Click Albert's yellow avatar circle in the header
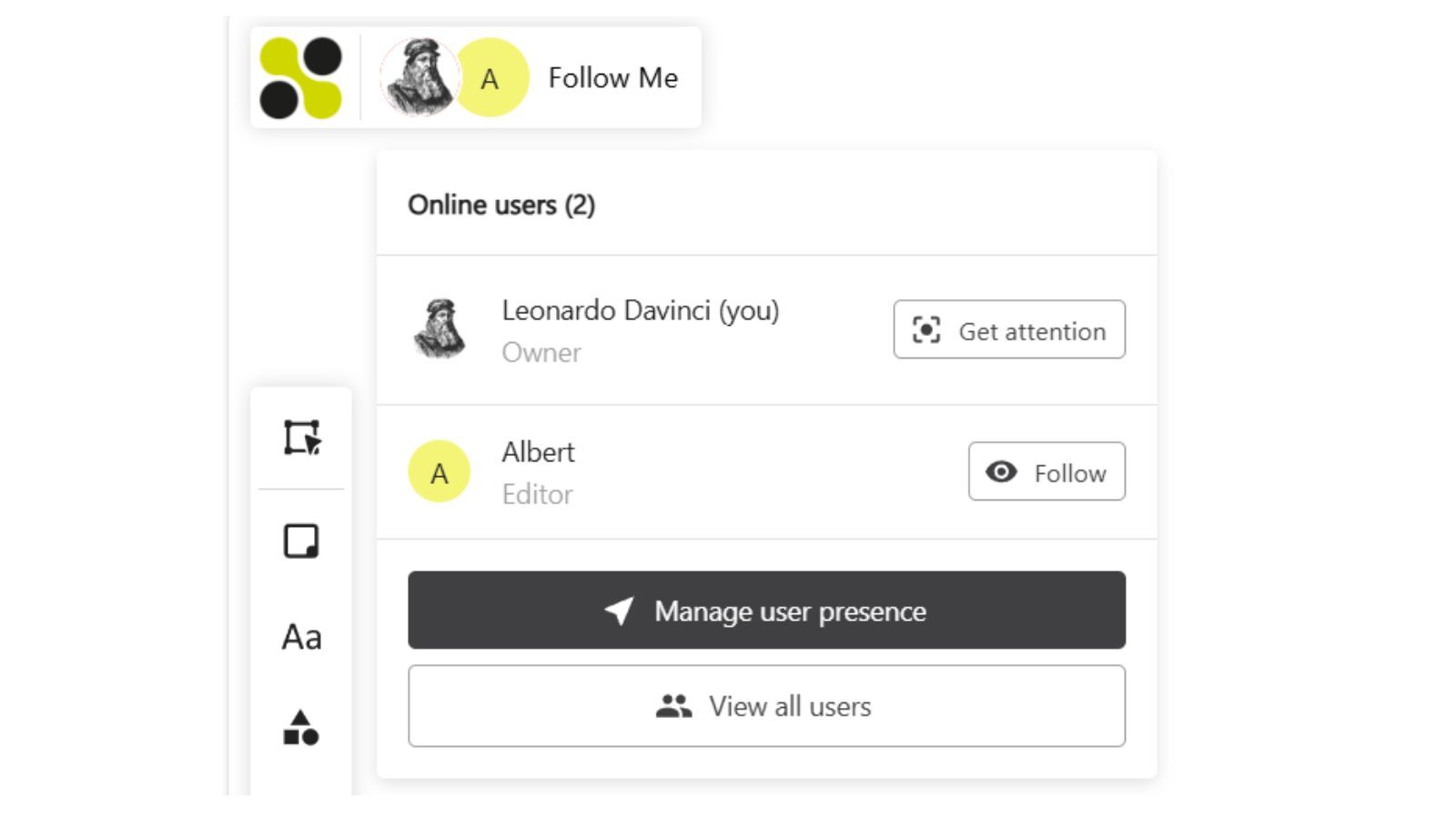1456x819 pixels. [x=491, y=79]
